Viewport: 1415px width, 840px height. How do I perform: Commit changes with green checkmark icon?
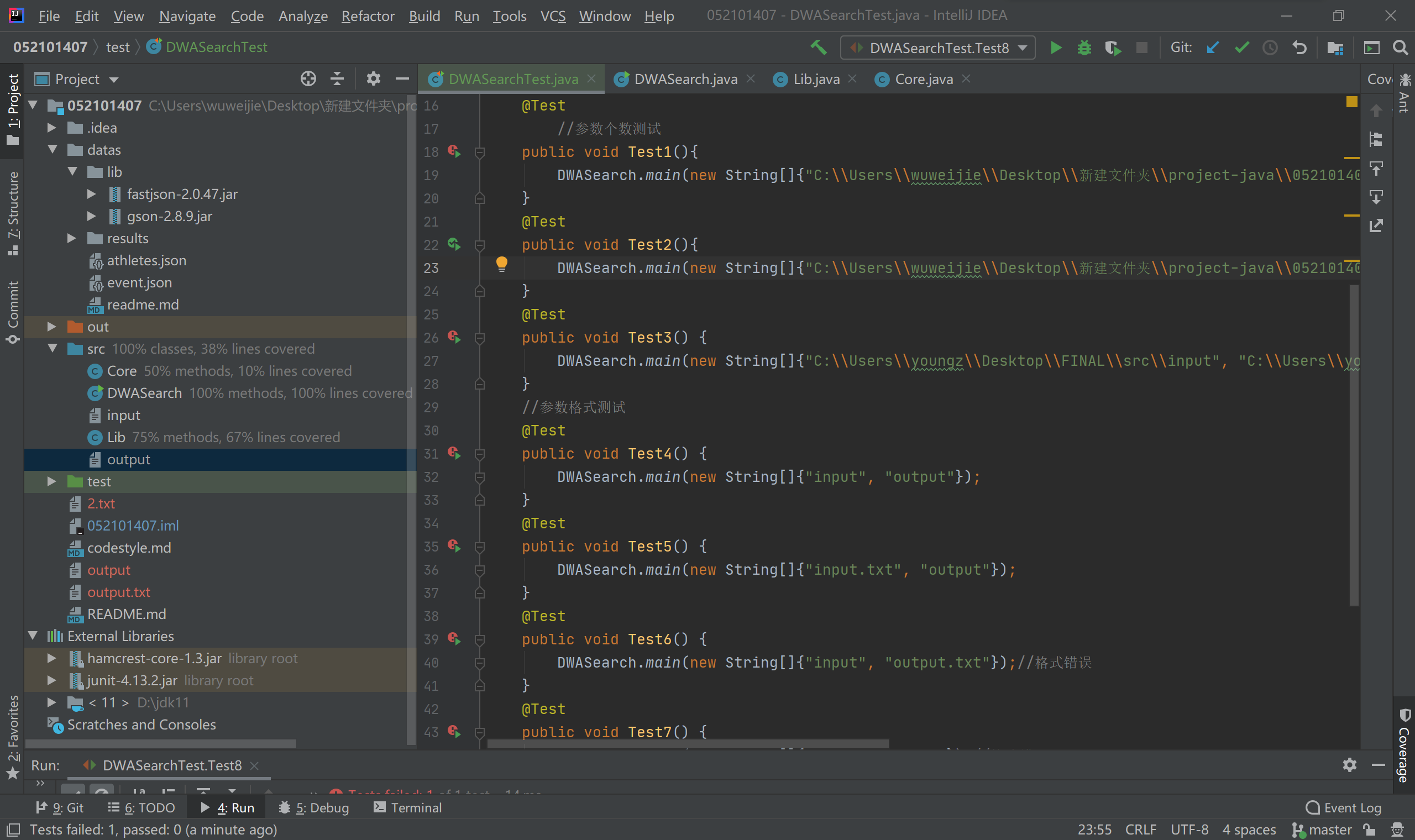coord(1241,48)
